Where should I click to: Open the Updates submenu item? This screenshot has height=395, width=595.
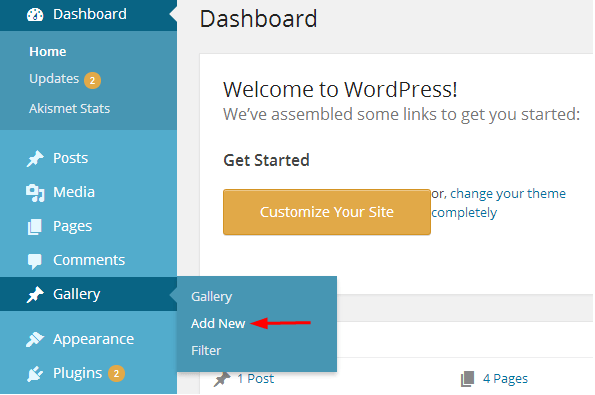54,79
